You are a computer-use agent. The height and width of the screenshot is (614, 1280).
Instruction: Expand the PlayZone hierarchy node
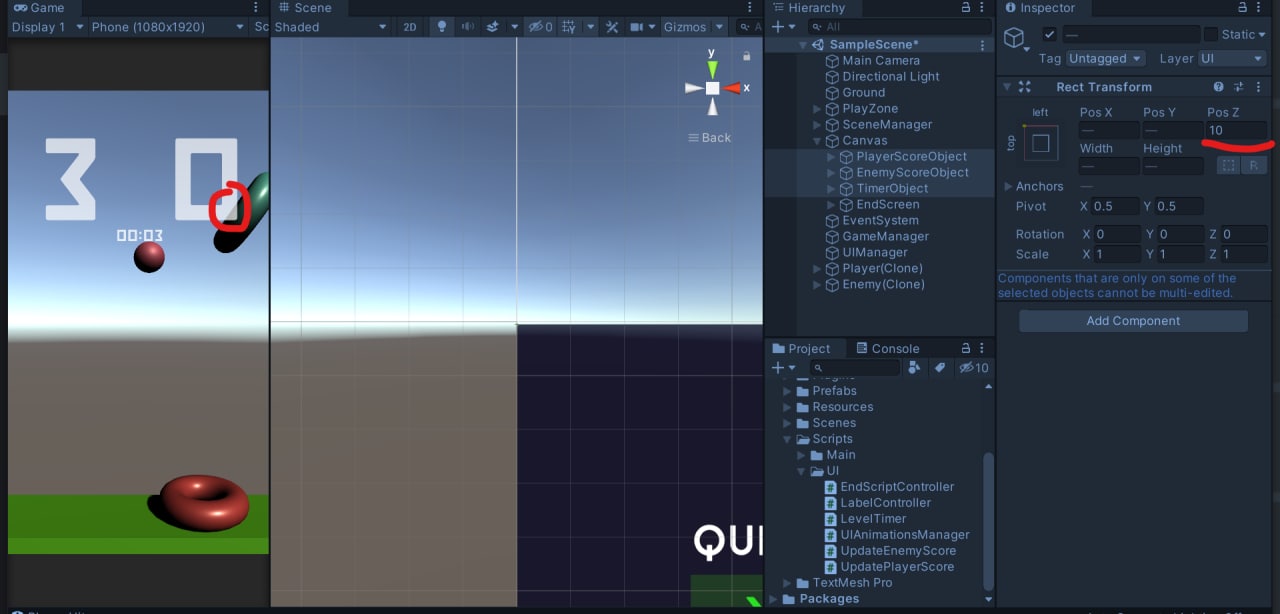[818, 109]
